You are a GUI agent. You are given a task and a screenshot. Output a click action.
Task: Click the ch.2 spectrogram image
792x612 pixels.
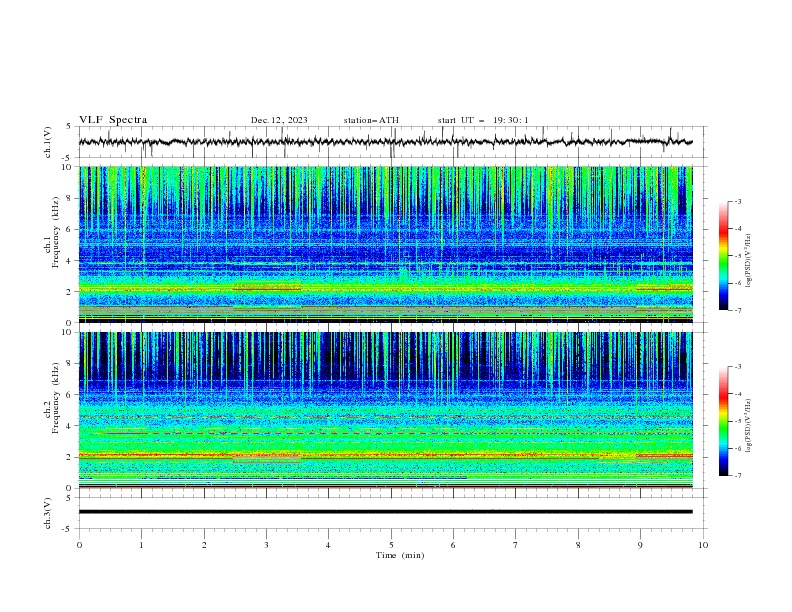pos(386,410)
